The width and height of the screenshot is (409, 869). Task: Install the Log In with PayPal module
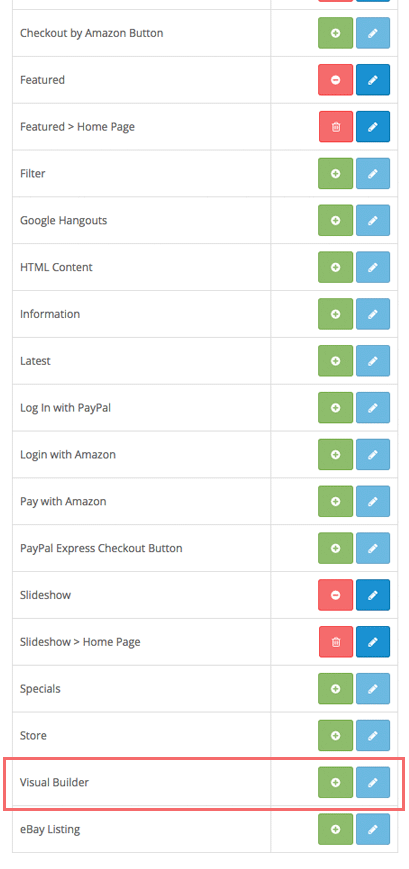pos(335,408)
